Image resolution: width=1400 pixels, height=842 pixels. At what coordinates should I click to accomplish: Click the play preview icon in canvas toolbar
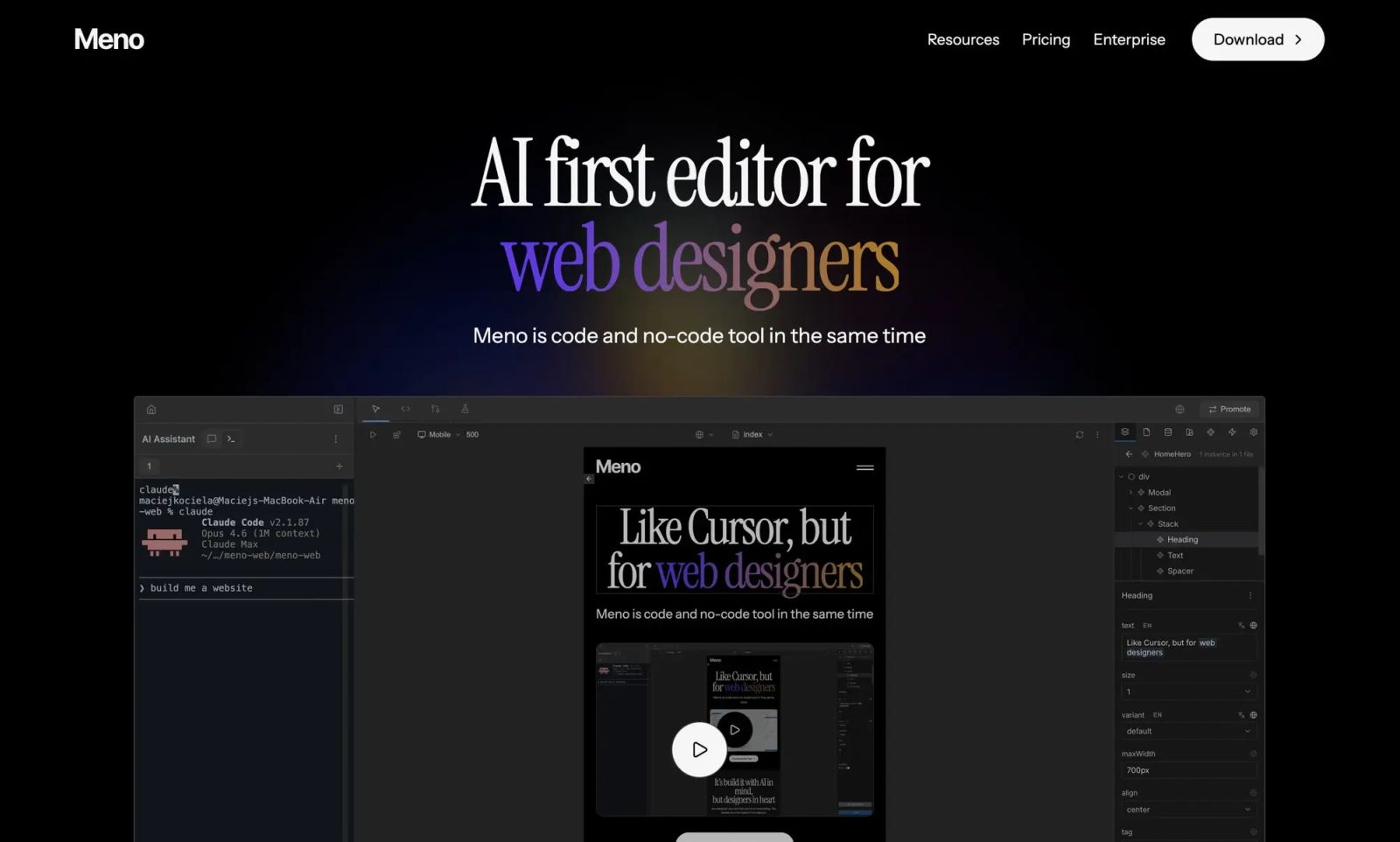click(x=373, y=435)
